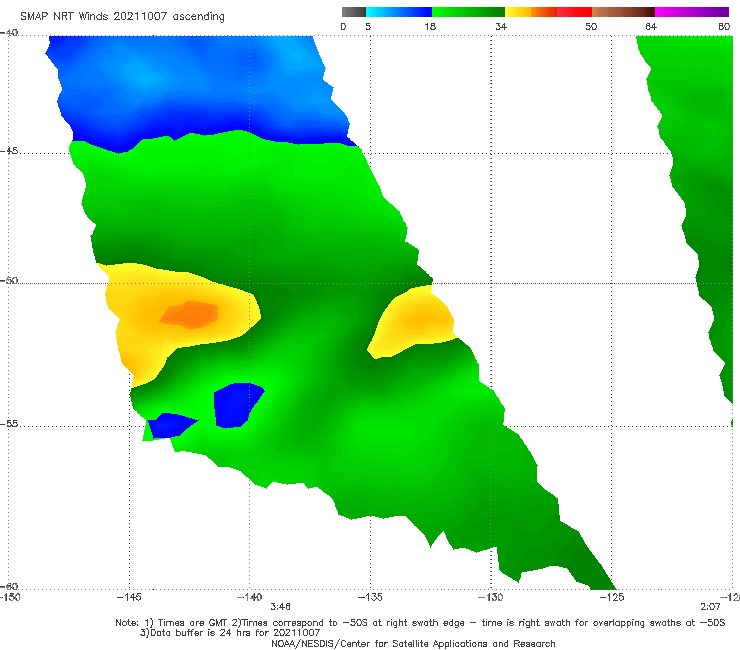Screen dimensions: 740x650
Task: Click the swath time label '3:46'
Action: pyautogui.click(x=280, y=607)
